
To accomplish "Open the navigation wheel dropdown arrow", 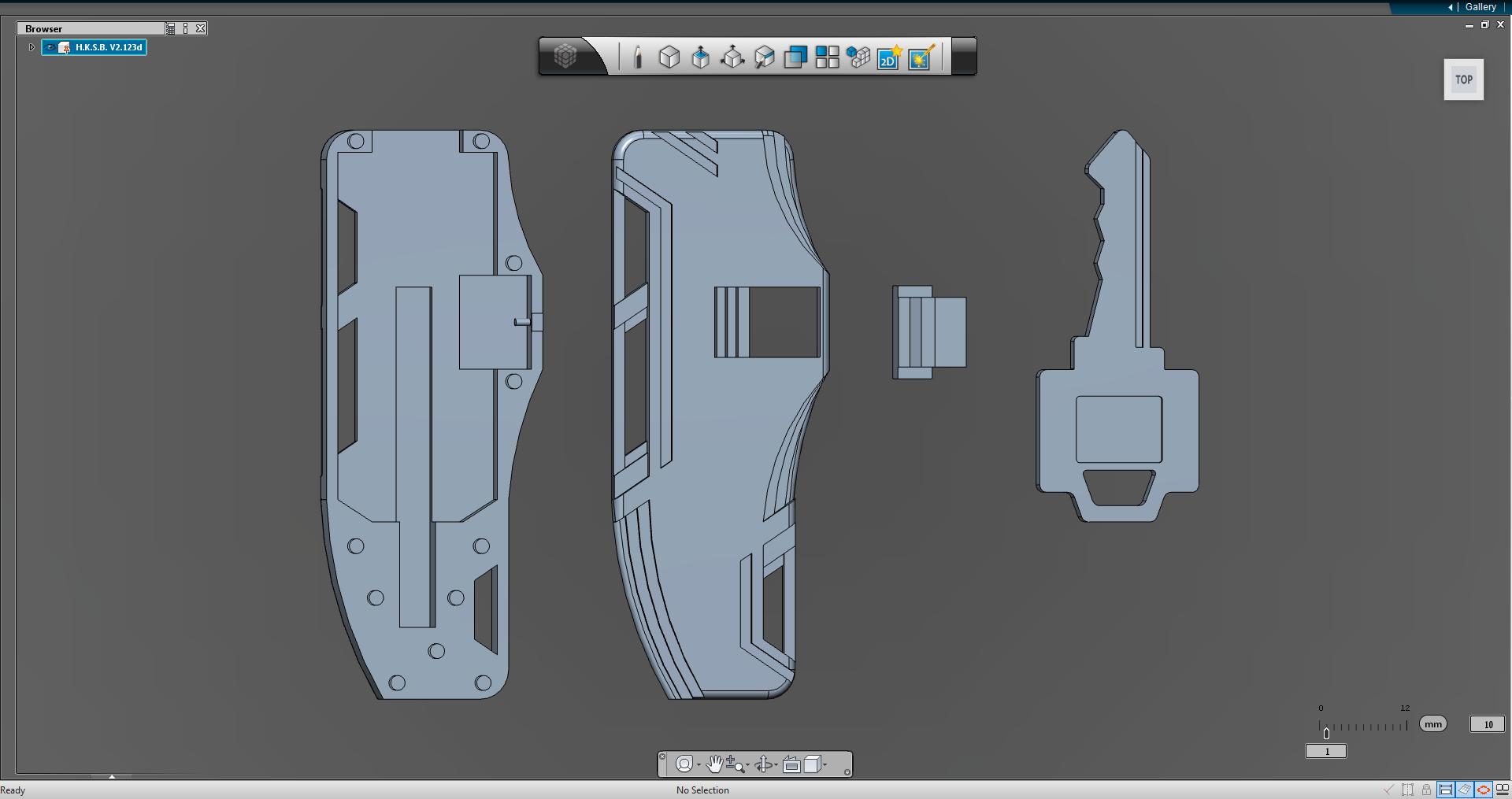I will (x=699, y=765).
